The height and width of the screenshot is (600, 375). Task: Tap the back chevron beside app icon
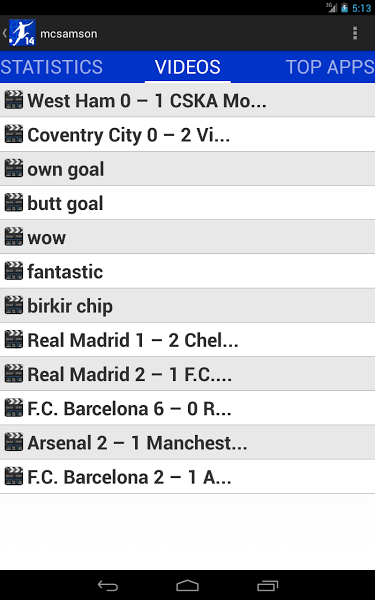pos(5,33)
